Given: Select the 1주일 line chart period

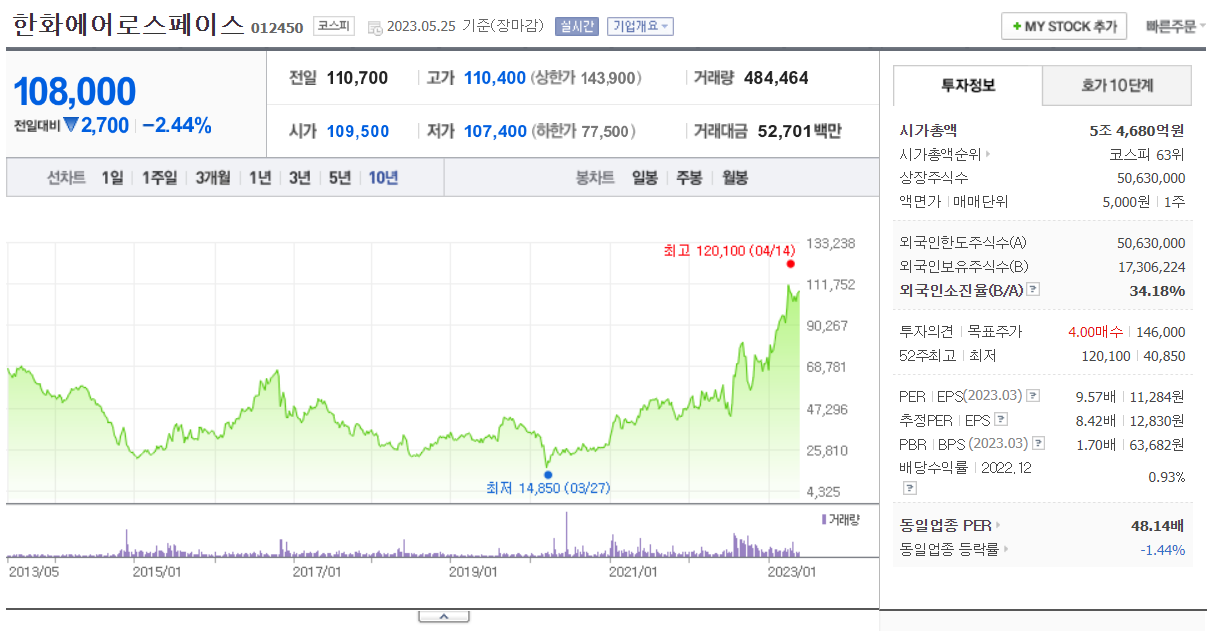Looking at the screenshot, I should tap(159, 178).
